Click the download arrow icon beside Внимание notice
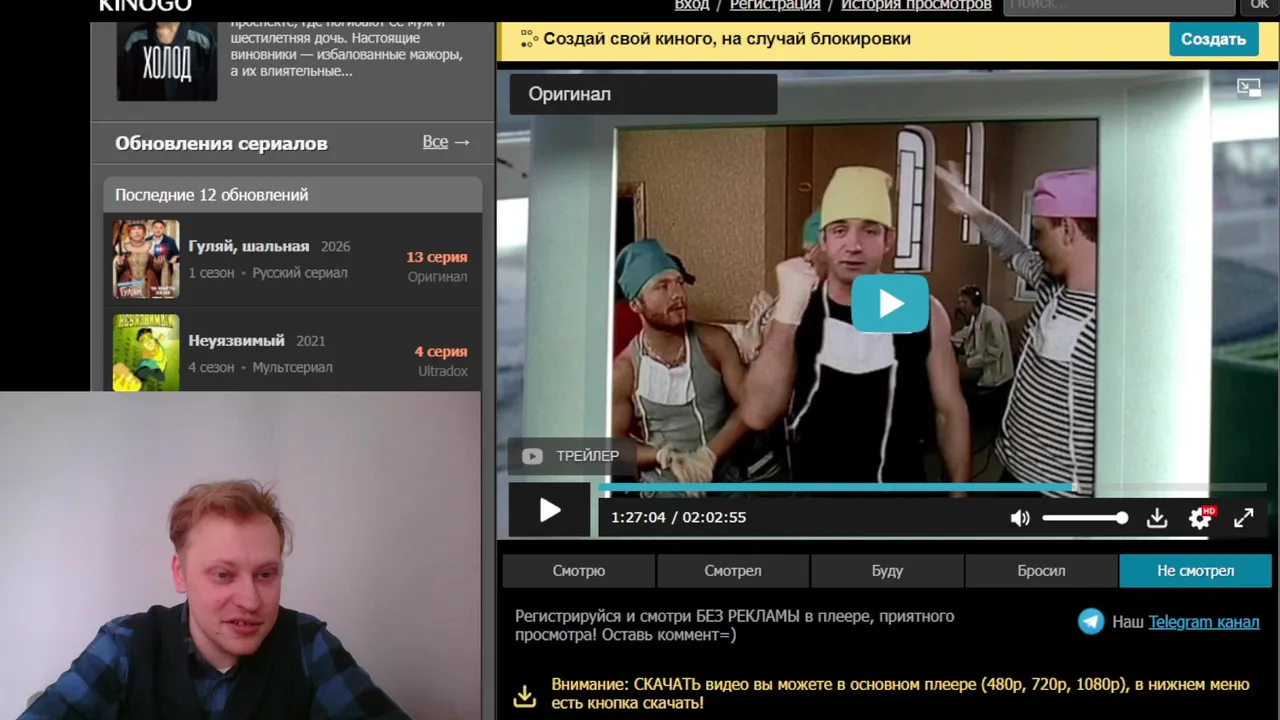 coord(525,695)
